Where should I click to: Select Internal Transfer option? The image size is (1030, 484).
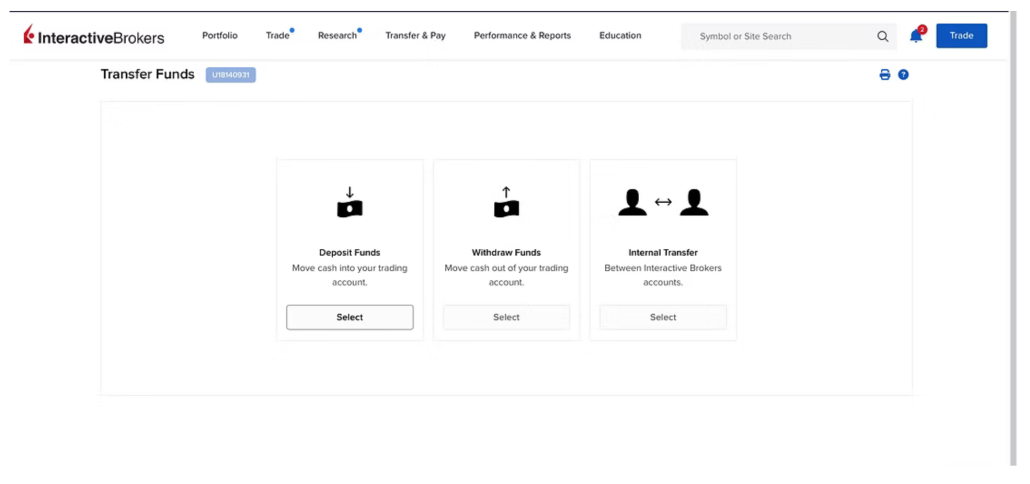663,317
